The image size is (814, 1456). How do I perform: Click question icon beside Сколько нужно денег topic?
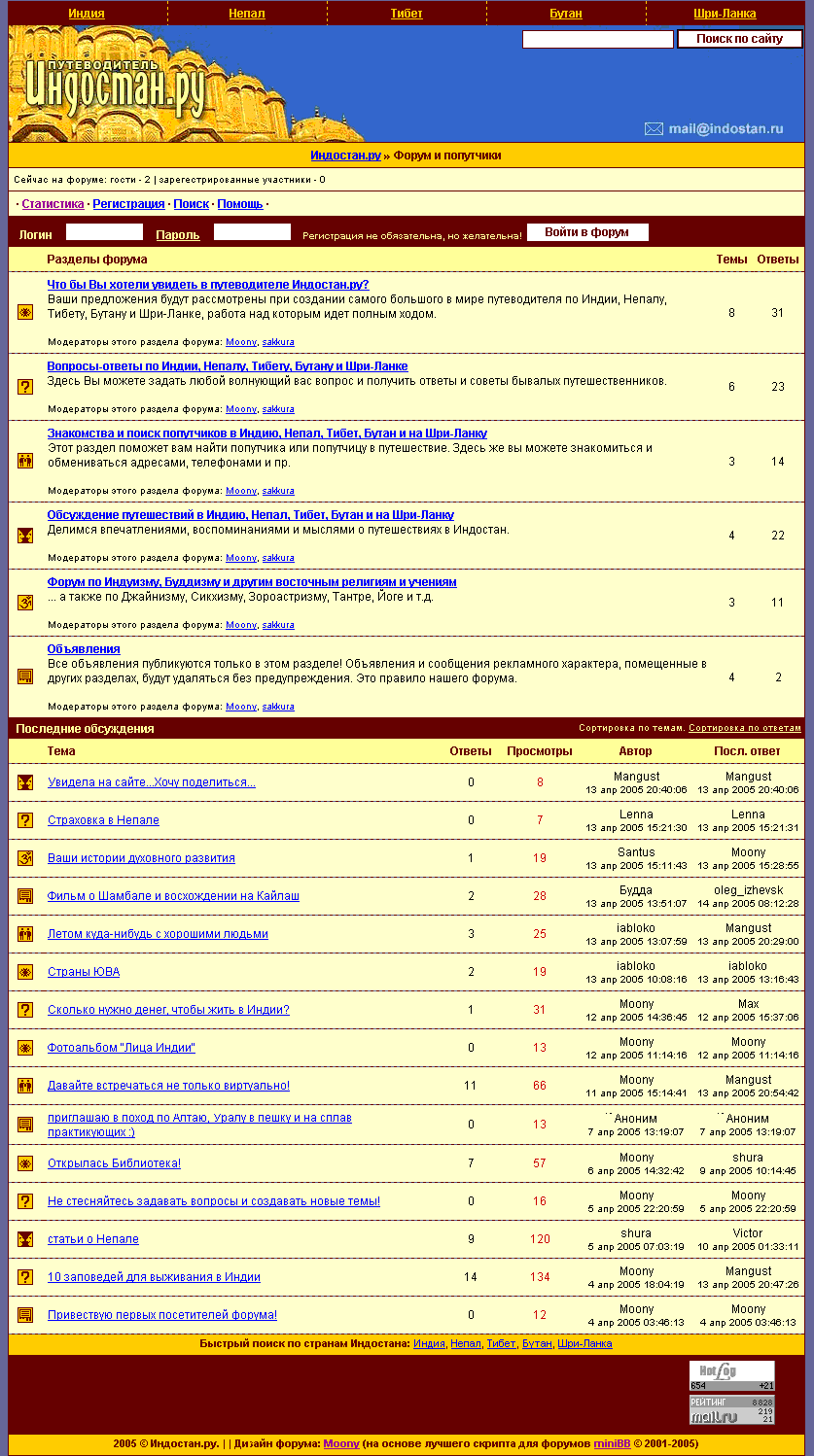pos(25,1010)
